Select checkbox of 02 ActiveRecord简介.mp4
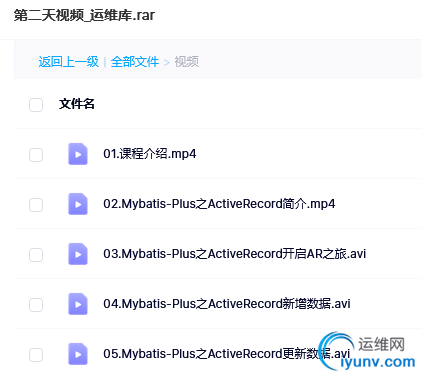 coord(36,205)
